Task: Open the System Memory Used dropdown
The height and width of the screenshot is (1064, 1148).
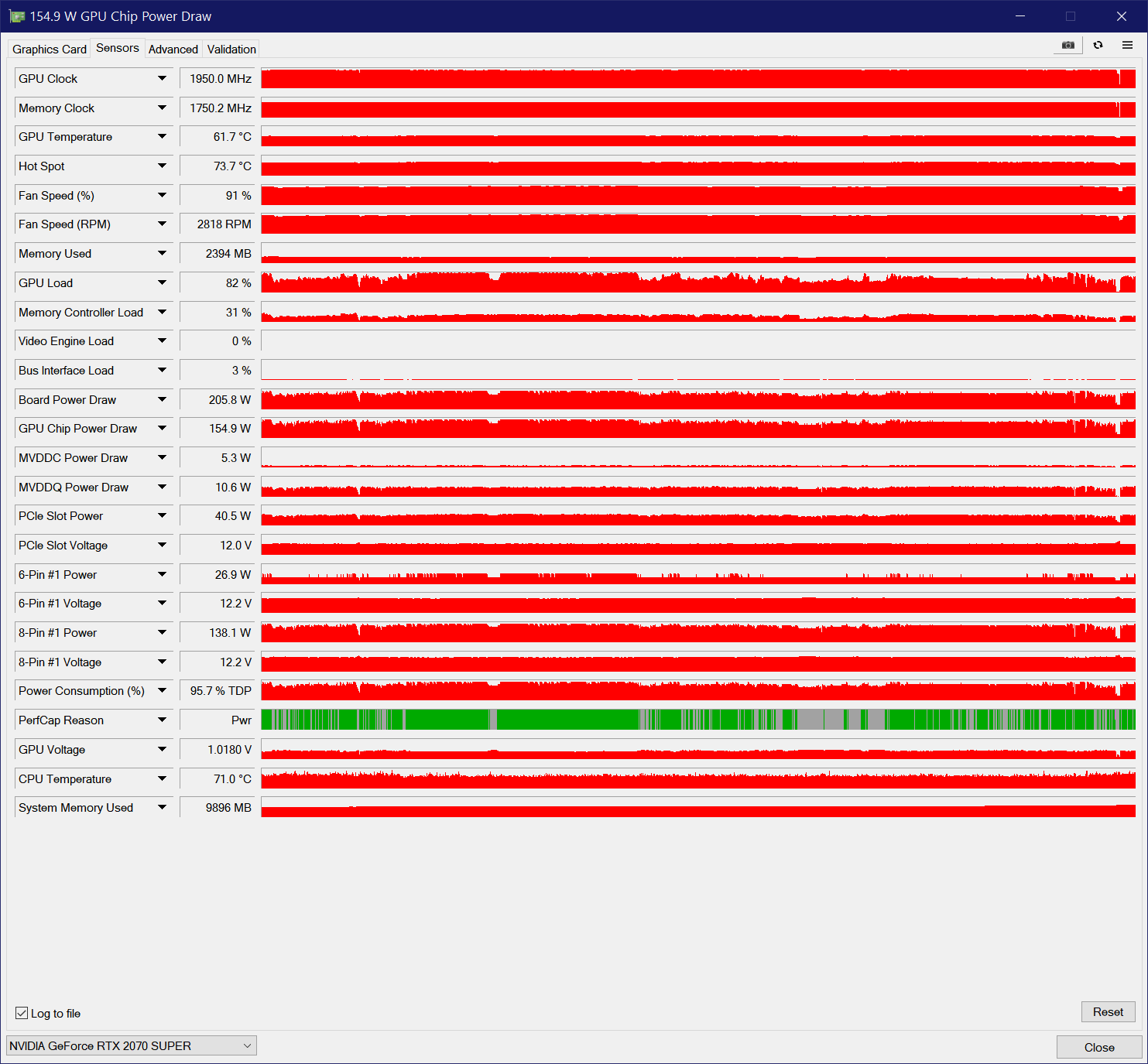Action: (162, 808)
